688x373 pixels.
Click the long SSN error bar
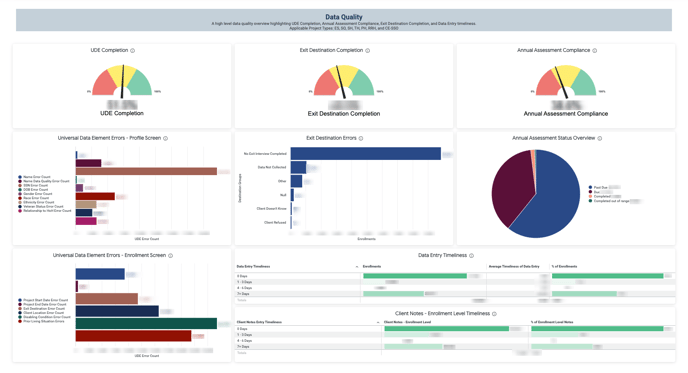146,171
